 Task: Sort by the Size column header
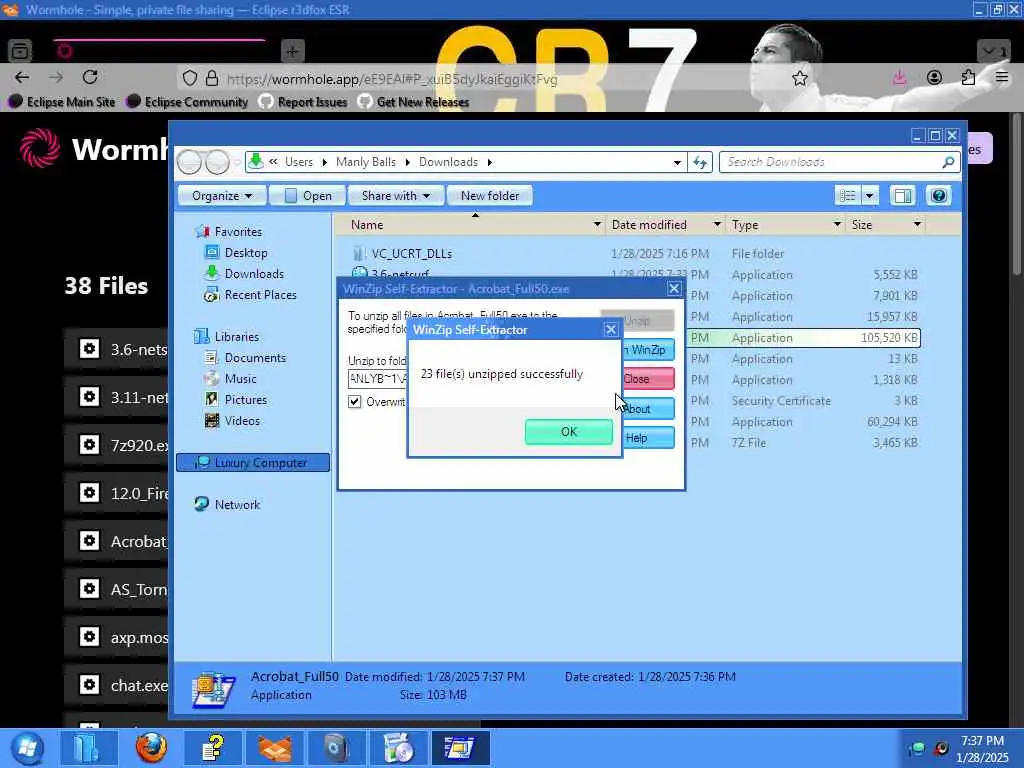click(861, 225)
